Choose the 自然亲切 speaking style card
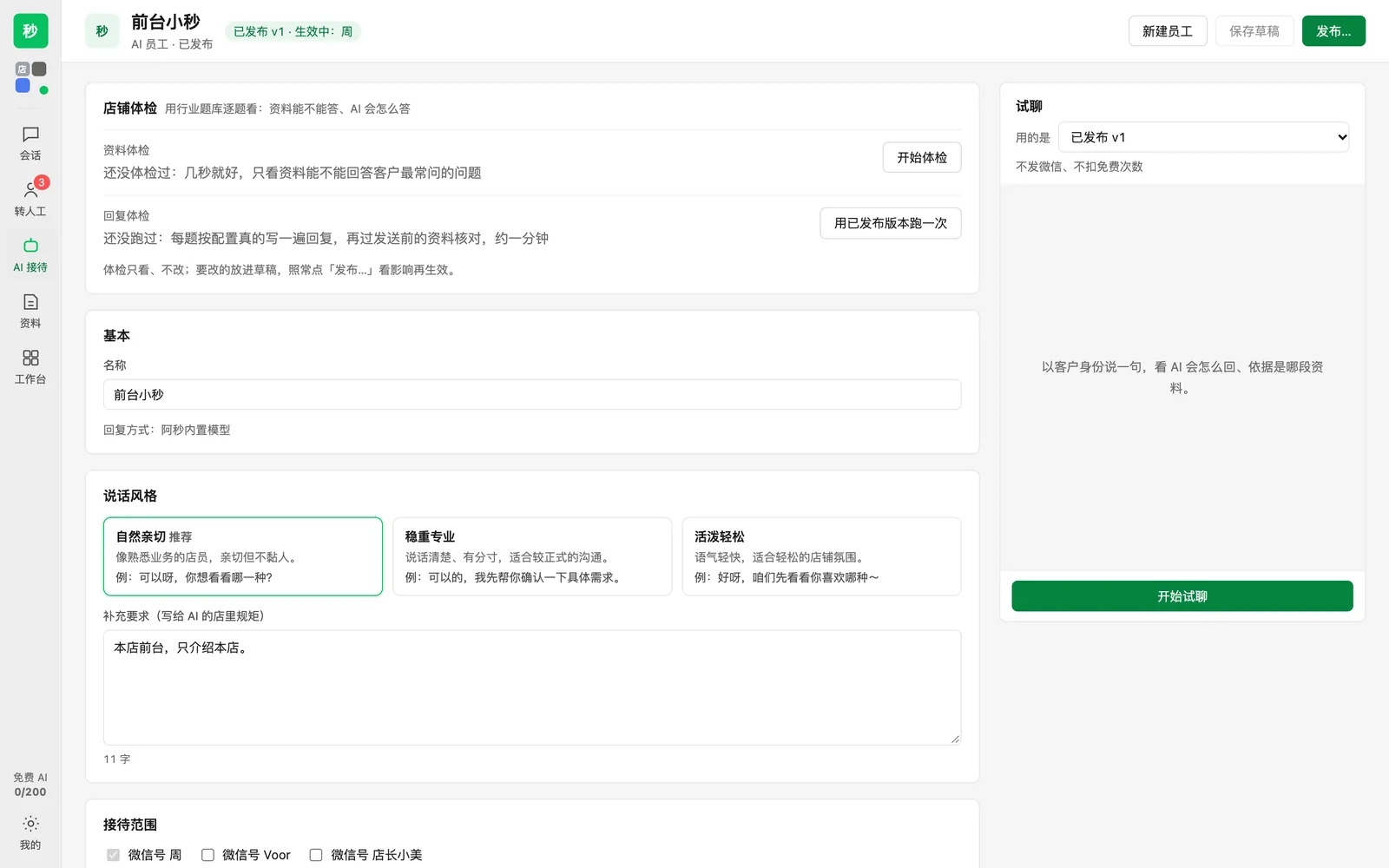This screenshot has height=868, width=1389. coord(243,556)
